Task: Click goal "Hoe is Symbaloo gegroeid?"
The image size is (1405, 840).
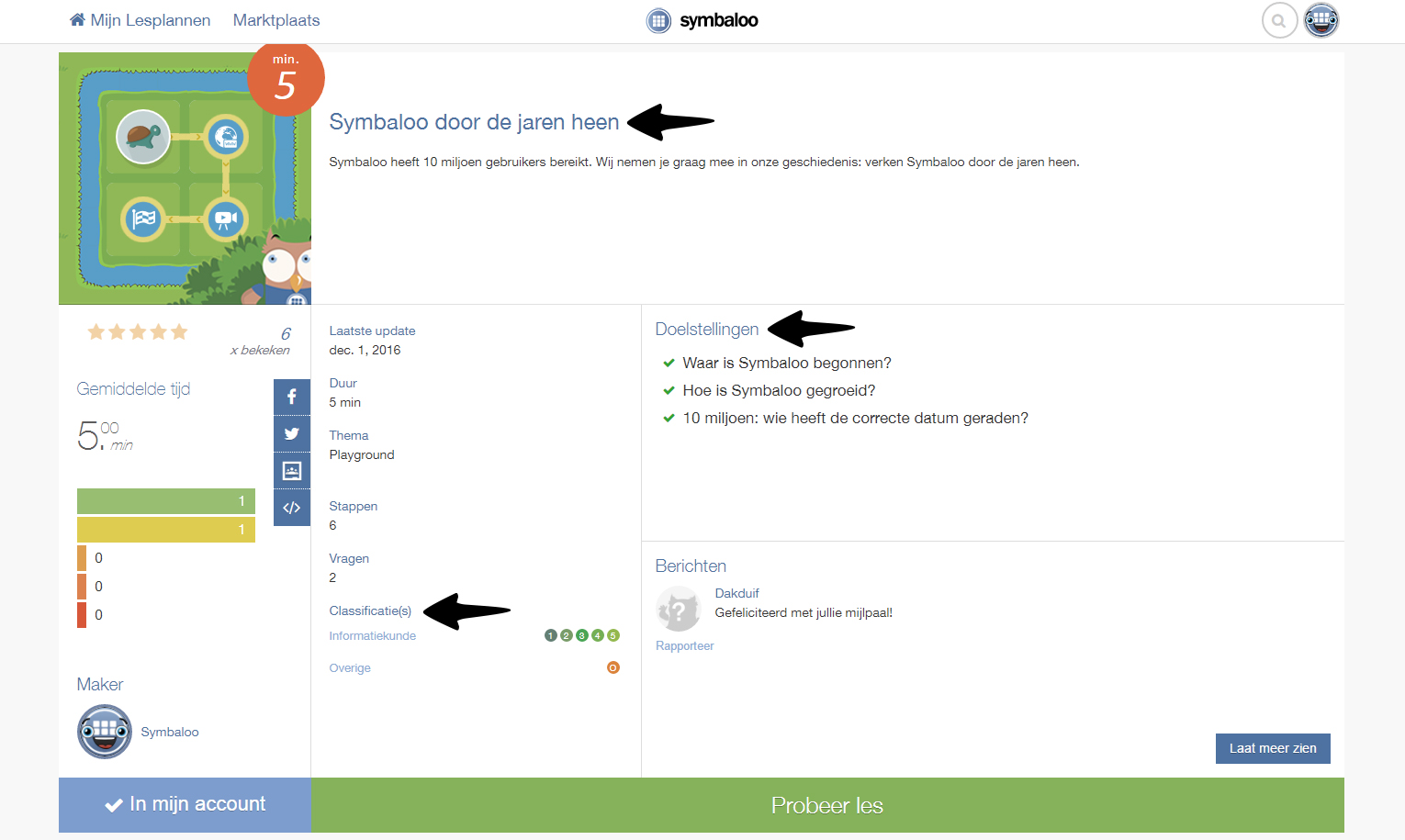Action: [x=779, y=390]
